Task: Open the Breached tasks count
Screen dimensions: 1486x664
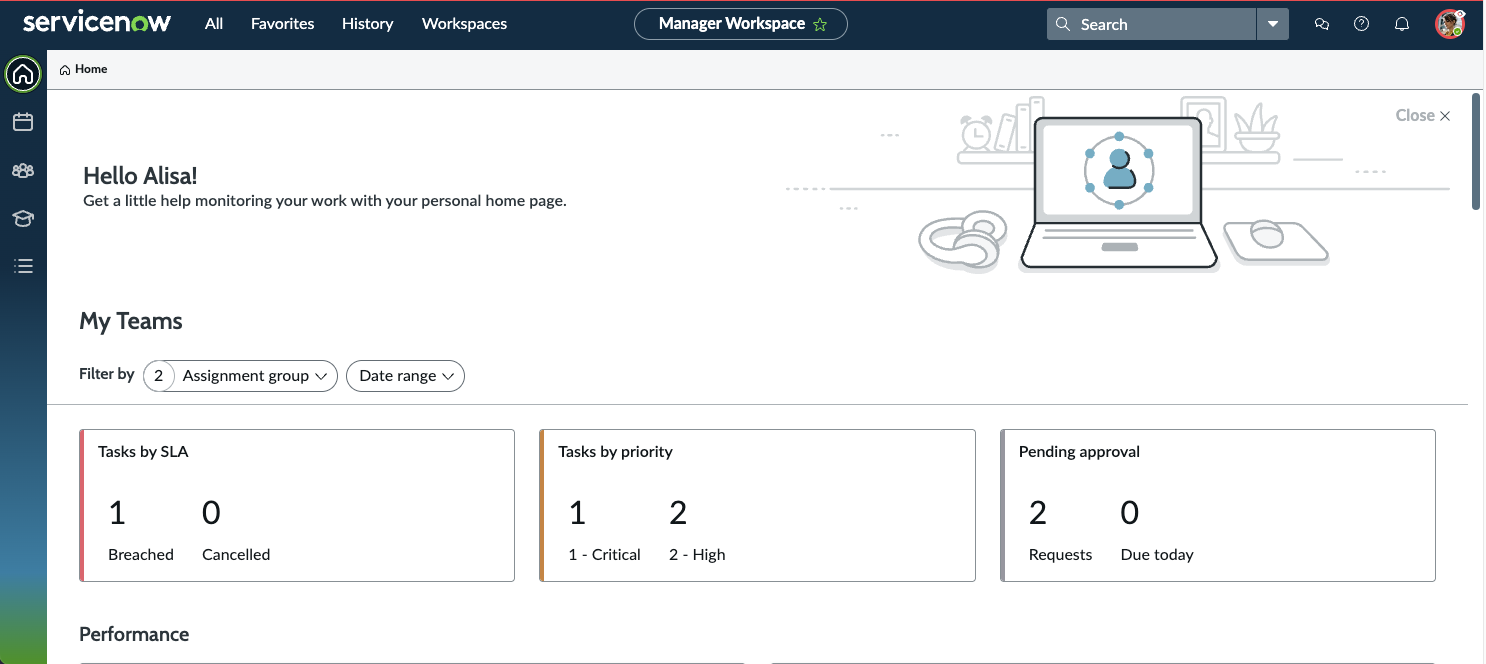Action: (x=118, y=514)
